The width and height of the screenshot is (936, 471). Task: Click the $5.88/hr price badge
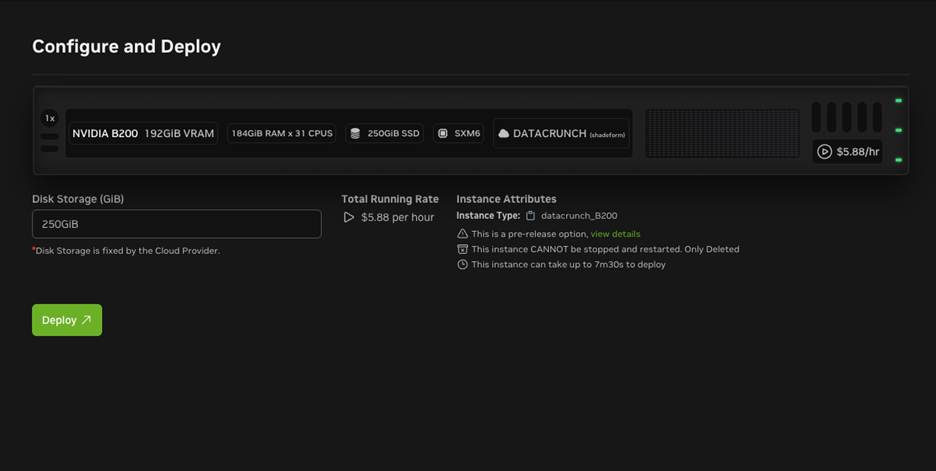(x=848, y=152)
